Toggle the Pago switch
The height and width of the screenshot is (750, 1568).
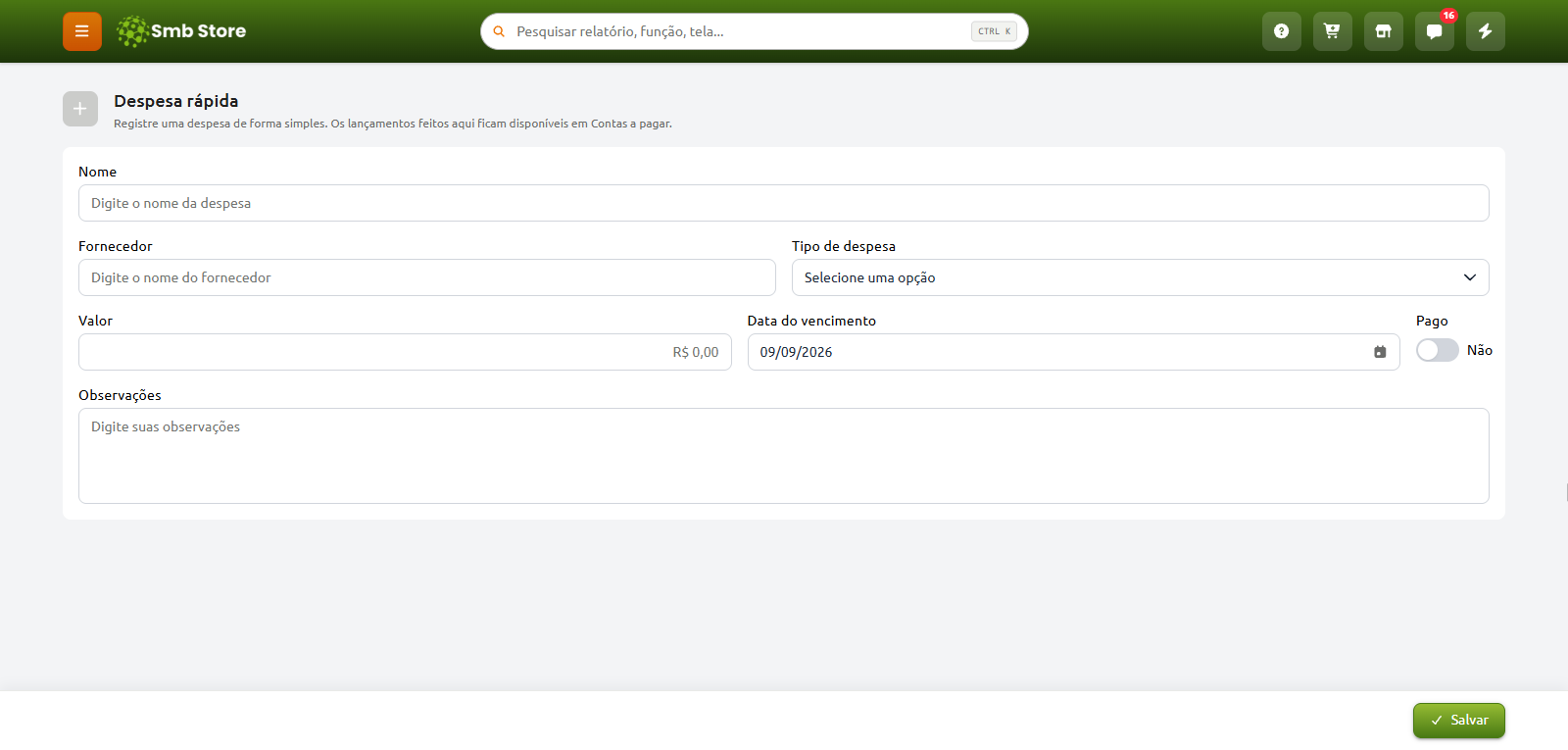[1438, 350]
